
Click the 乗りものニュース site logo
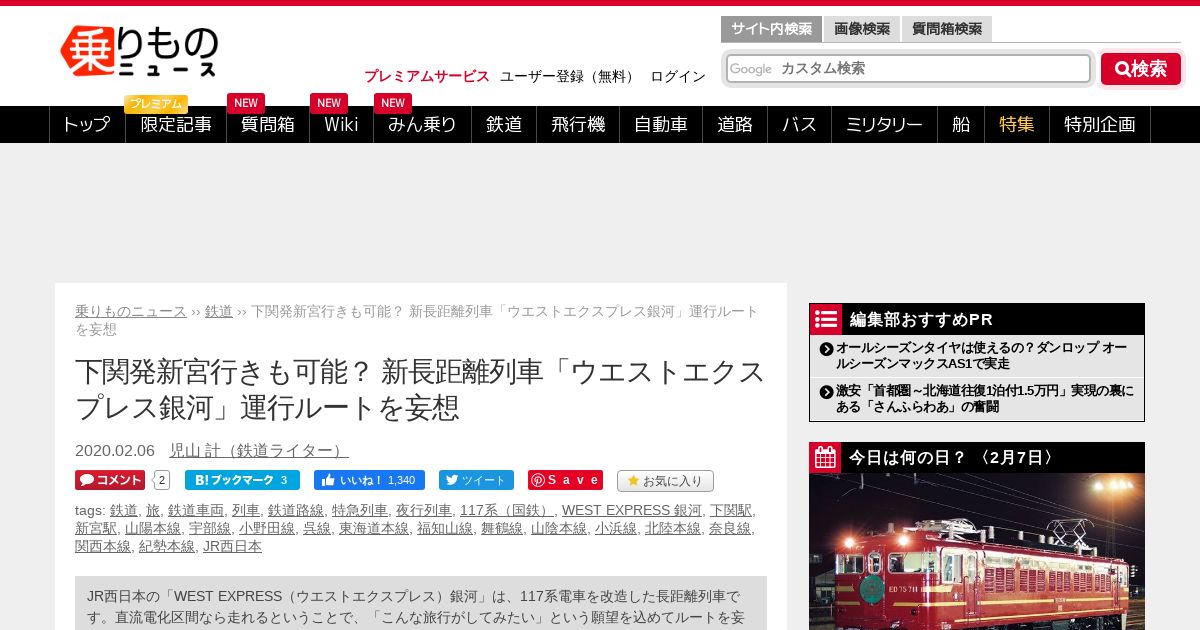click(x=139, y=52)
